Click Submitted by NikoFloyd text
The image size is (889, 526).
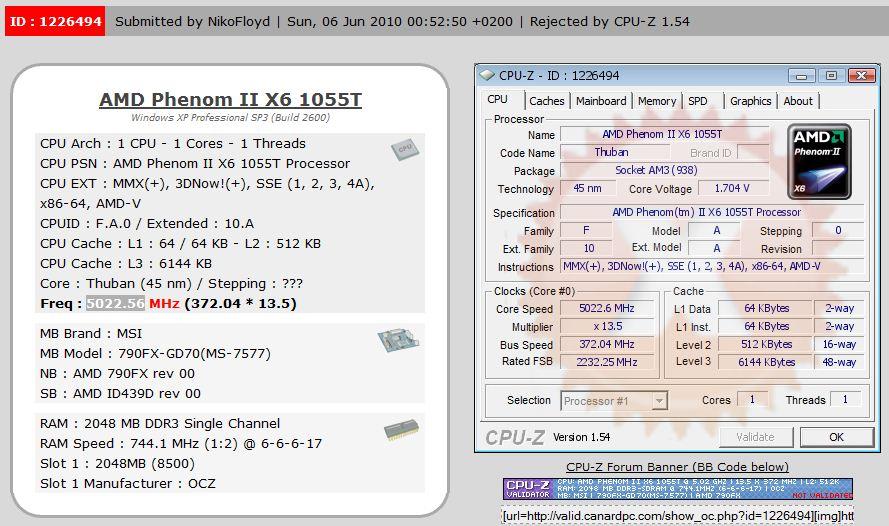192,22
